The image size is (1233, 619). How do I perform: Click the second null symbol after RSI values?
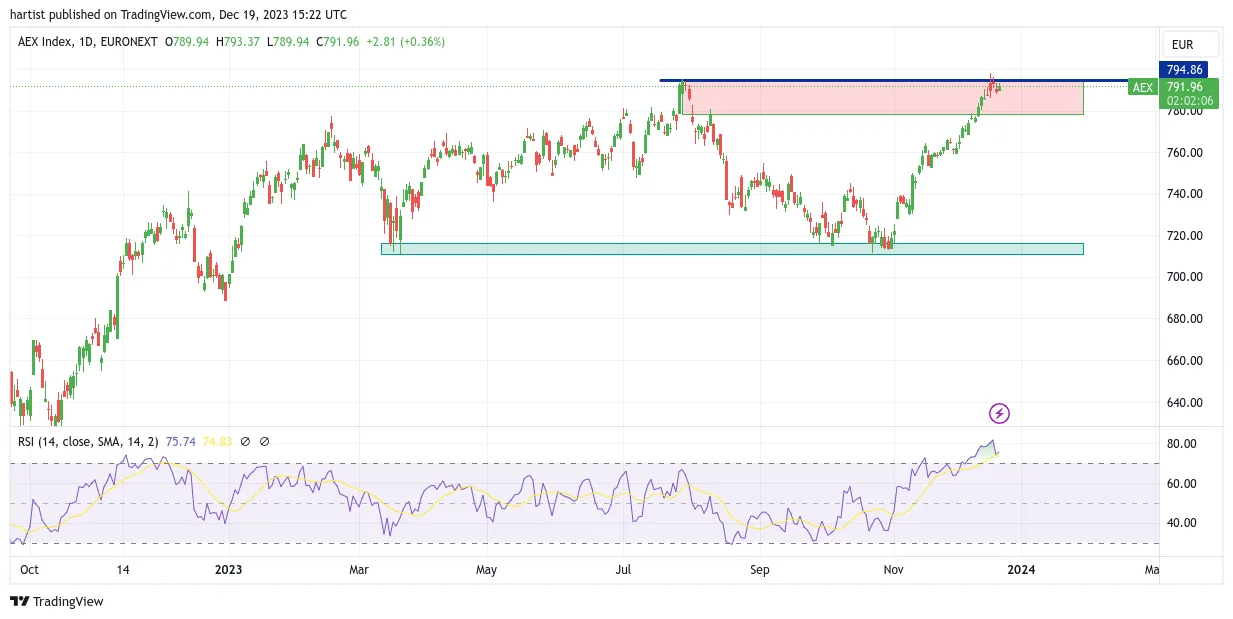[264, 441]
